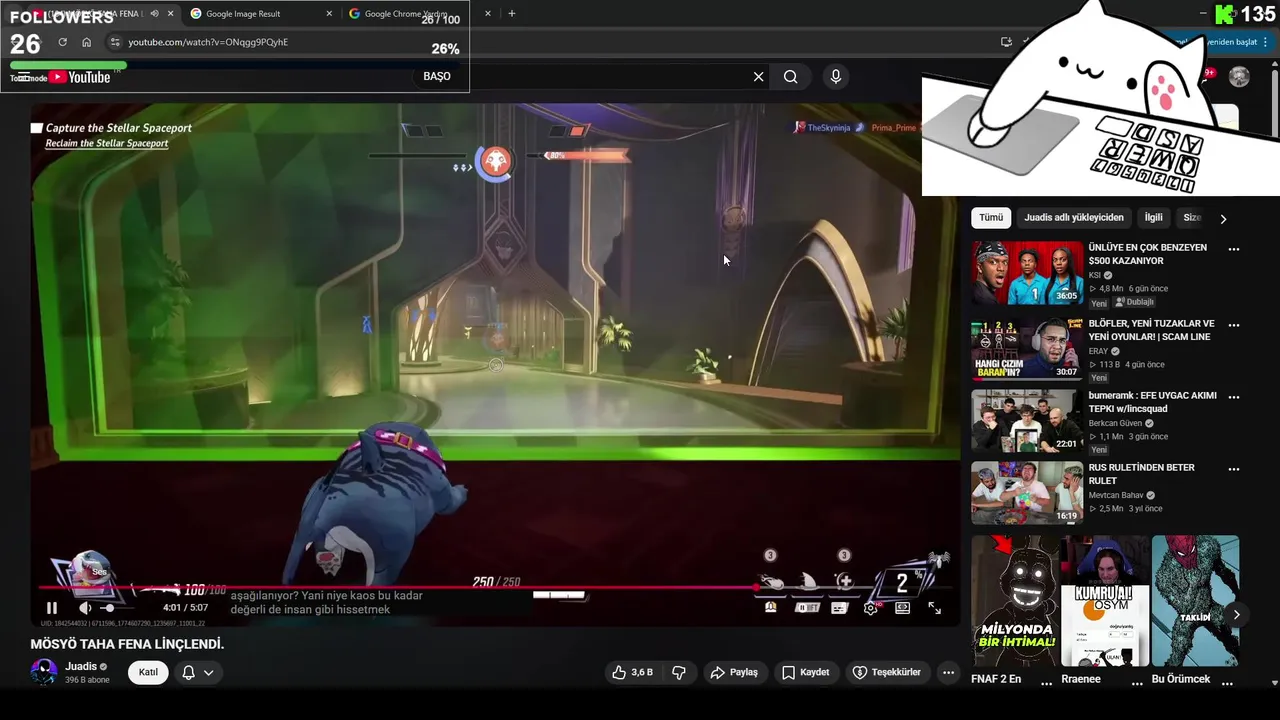
Task: Reload the page in Chrome
Action: point(62,42)
